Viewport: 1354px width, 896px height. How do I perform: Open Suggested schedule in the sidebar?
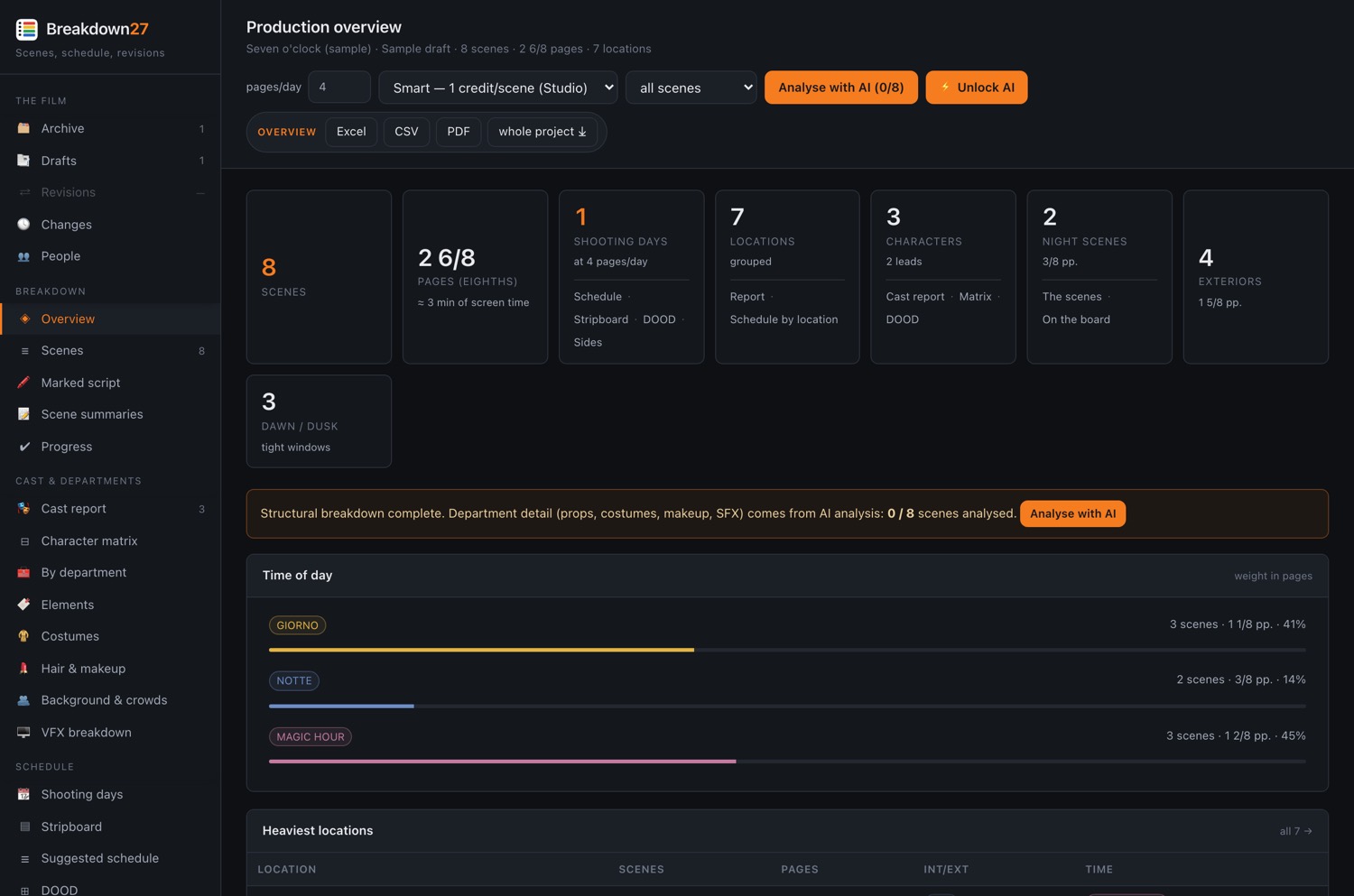110,858
